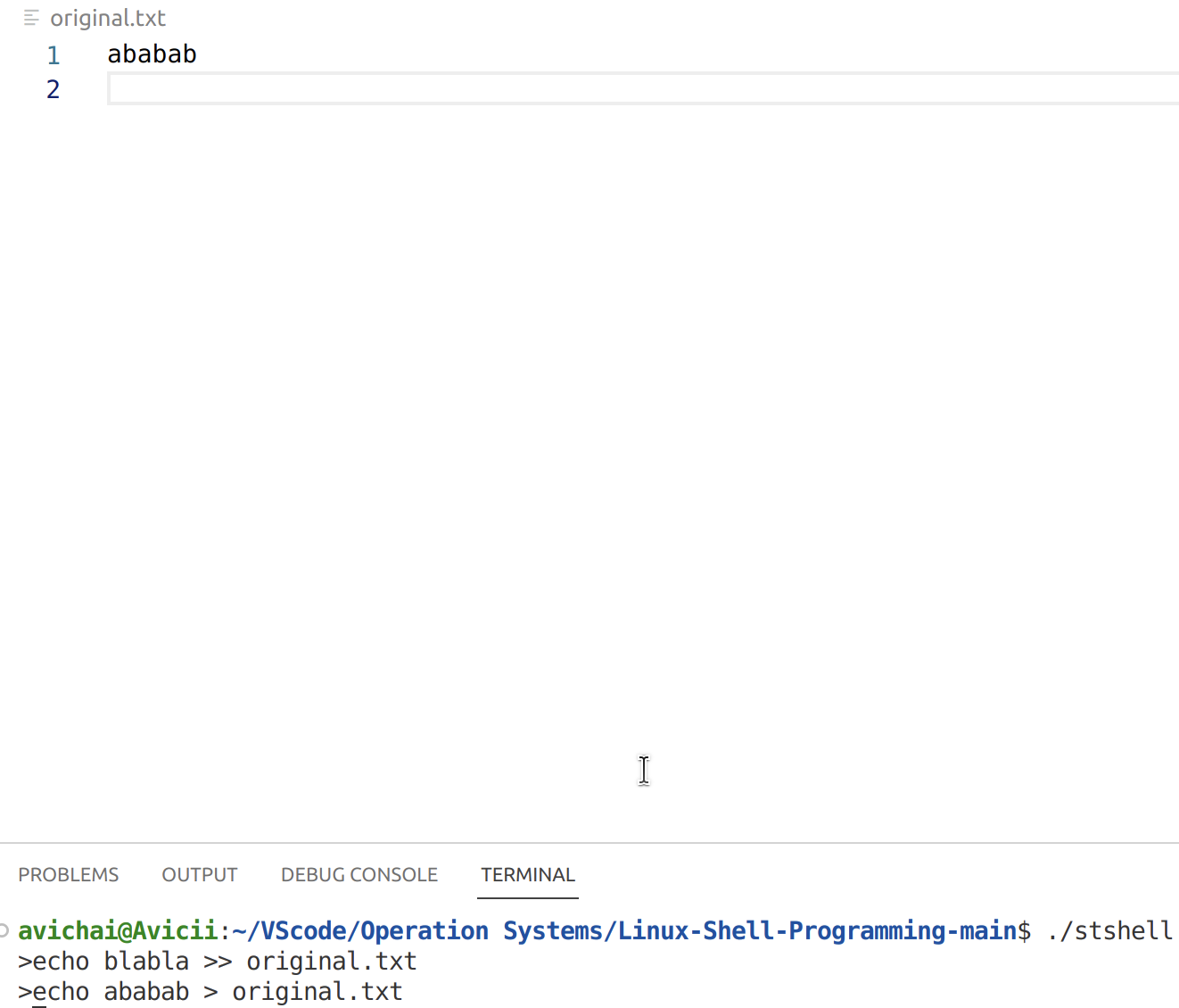Viewport: 1179px width, 1008px height.
Task: Click line number 2 in the gutter
Action: click(52, 89)
